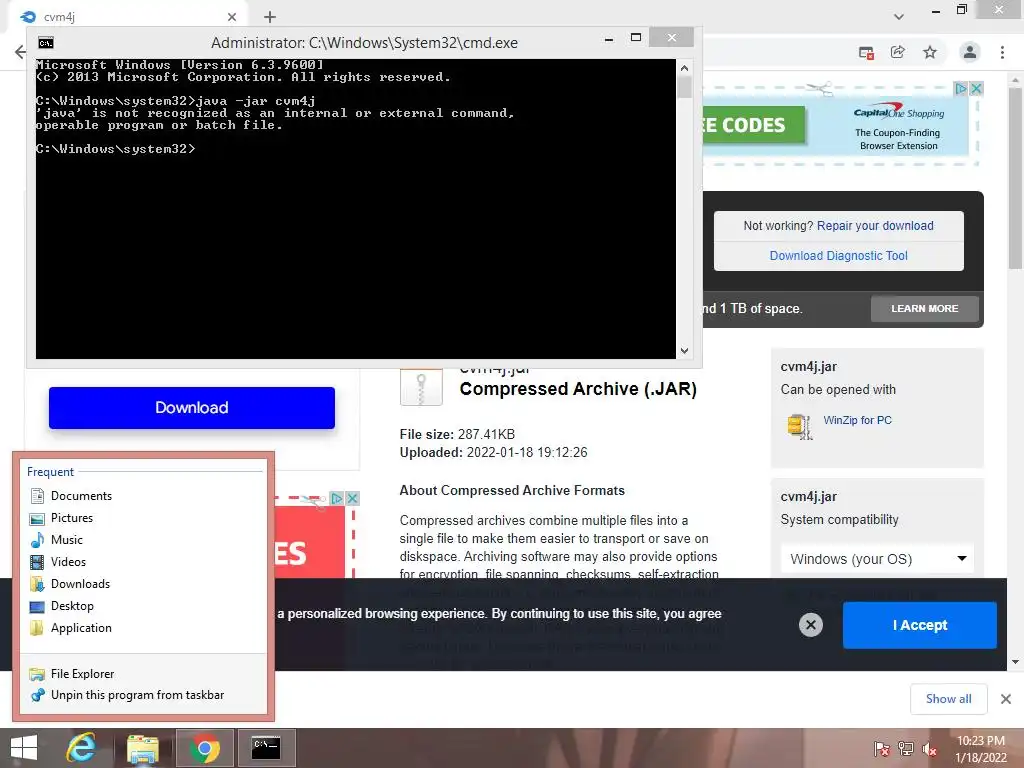Show the taskbar clock and date
The width and height of the screenshot is (1024, 768).
pyautogui.click(x=980, y=748)
